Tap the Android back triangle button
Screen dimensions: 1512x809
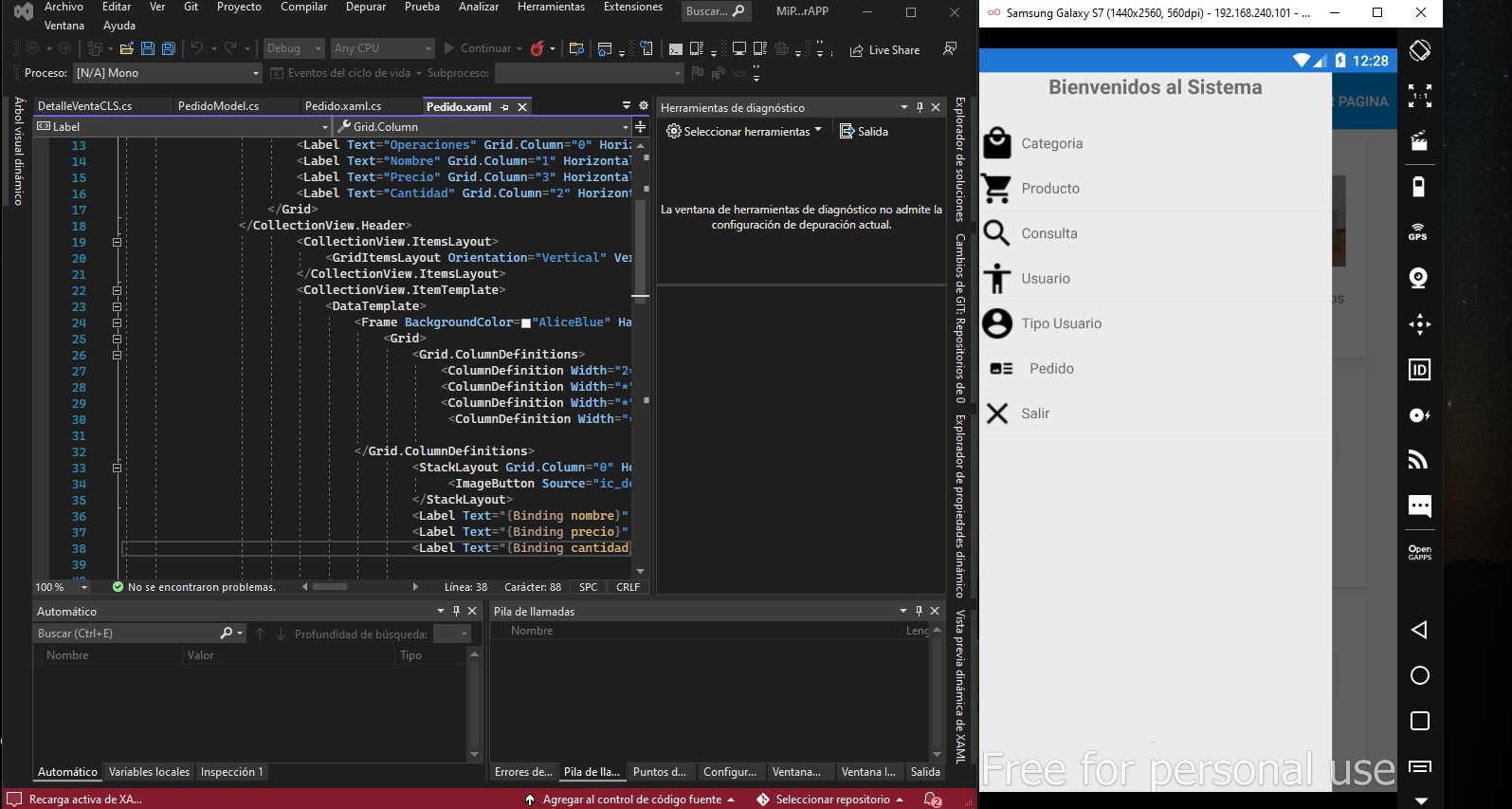[x=1419, y=630]
